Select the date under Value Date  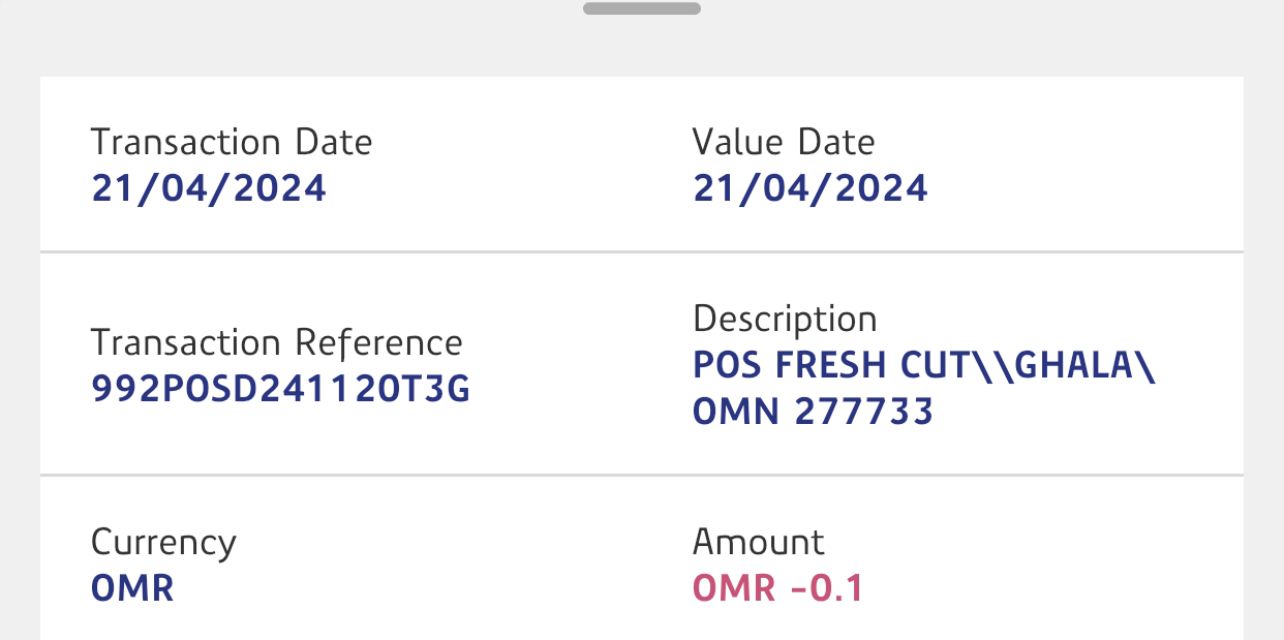(810, 188)
